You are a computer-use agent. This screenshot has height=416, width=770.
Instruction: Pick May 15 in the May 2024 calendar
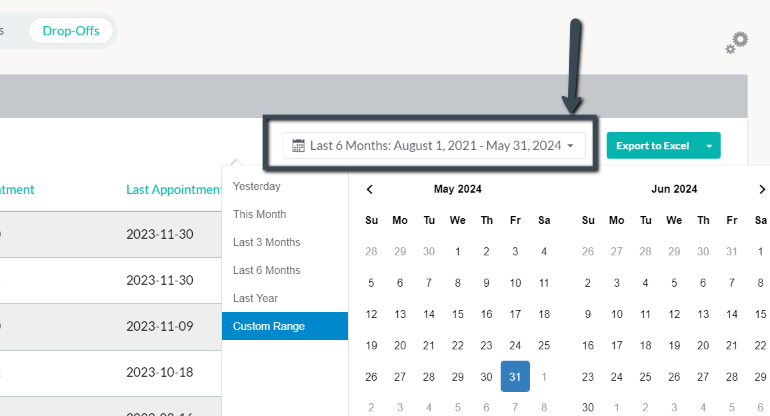(458, 314)
